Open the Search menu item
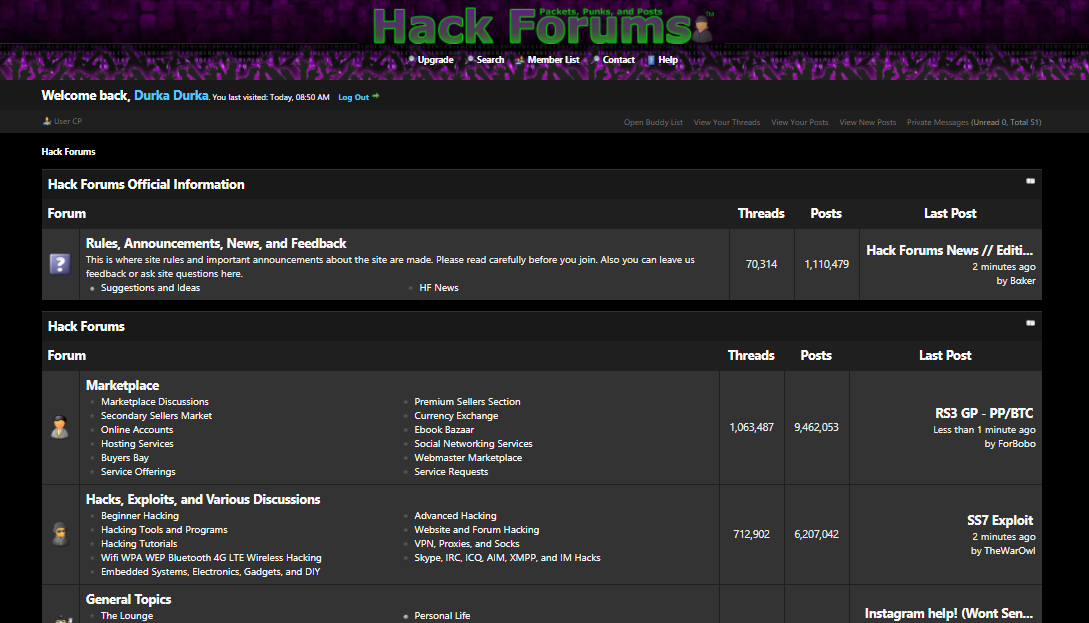 point(490,60)
